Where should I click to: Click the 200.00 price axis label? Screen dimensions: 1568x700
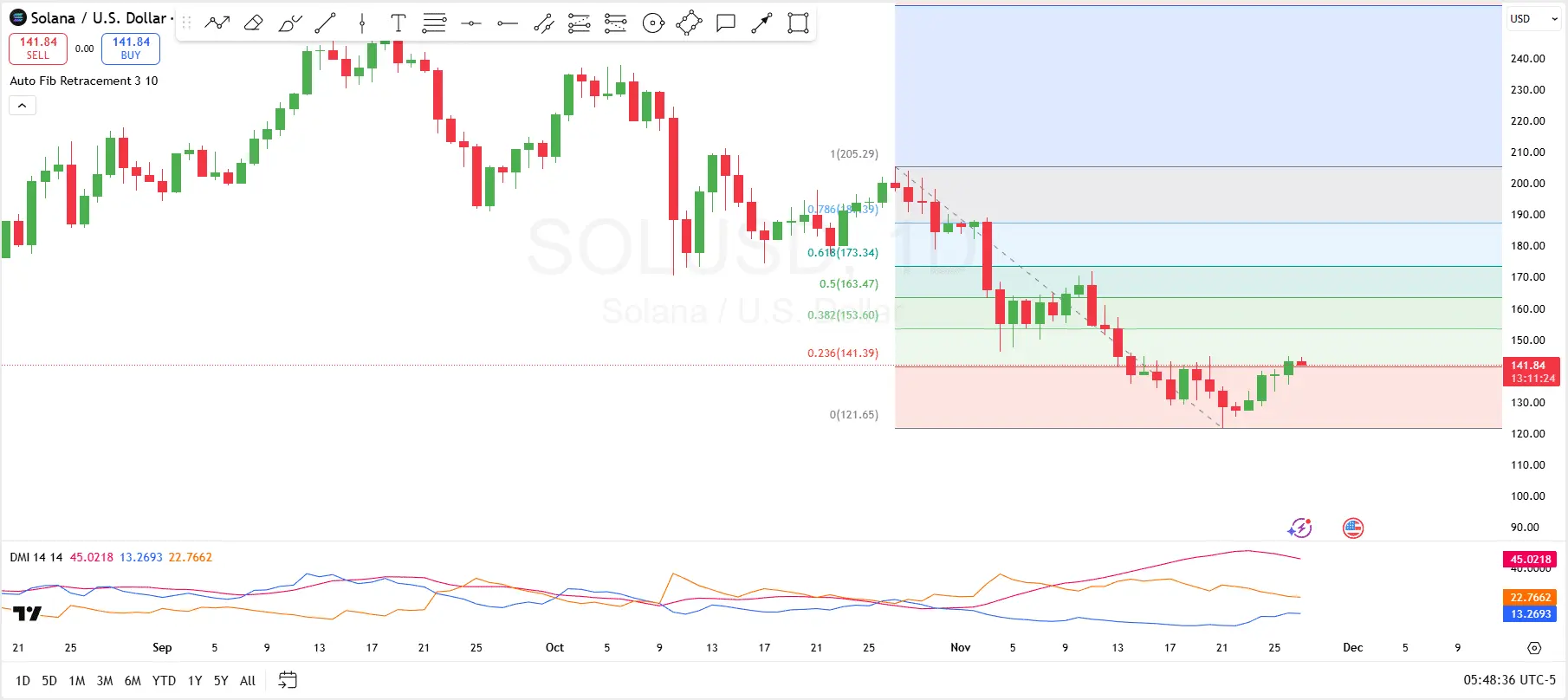[x=1528, y=184]
